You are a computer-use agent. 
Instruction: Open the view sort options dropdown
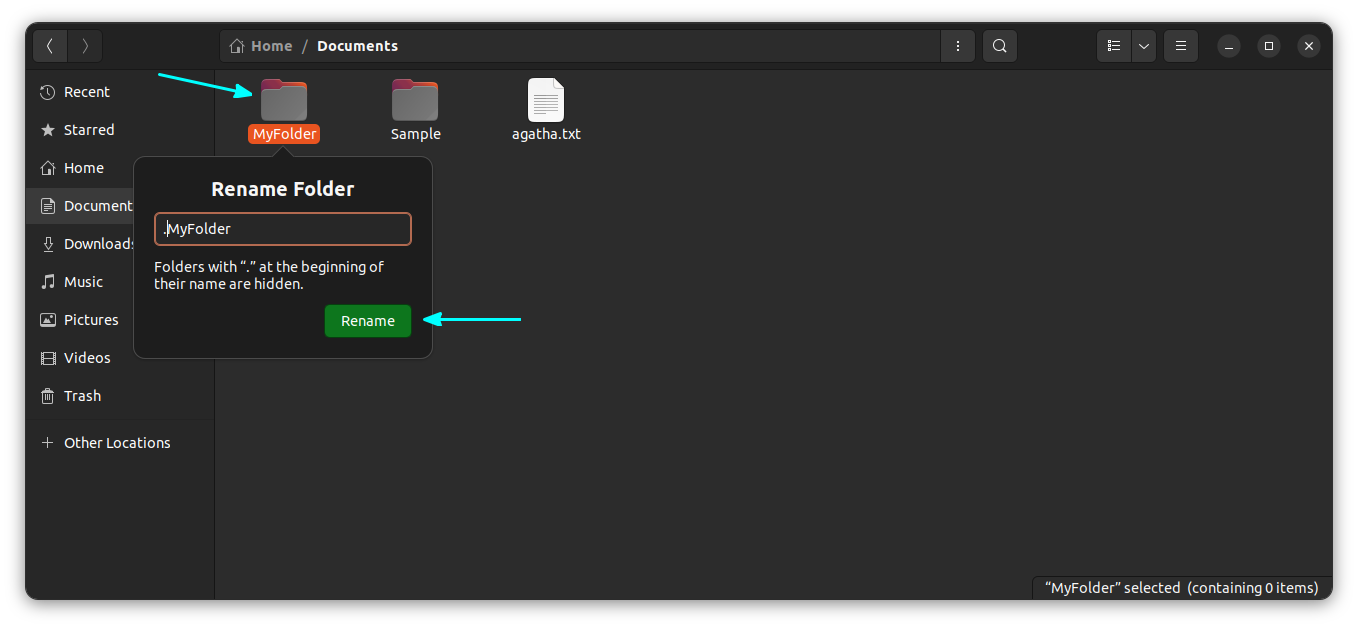coord(1143,45)
